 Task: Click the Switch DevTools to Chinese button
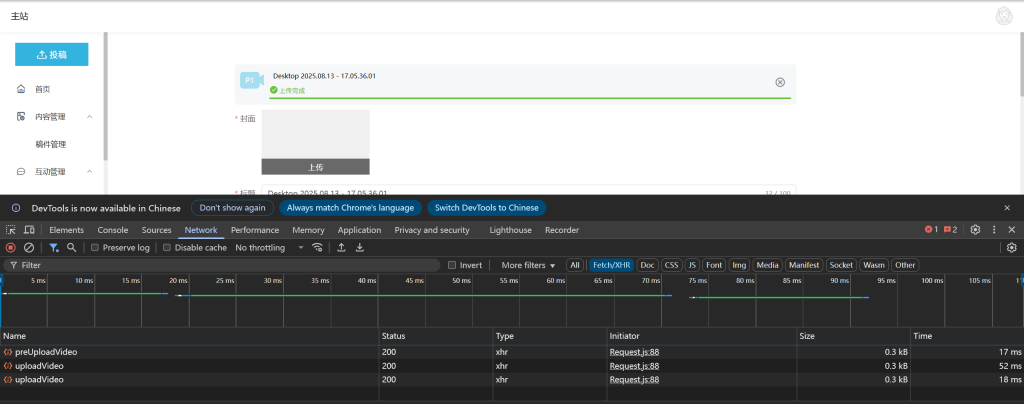pyautogui.click(x=486, y=208)
